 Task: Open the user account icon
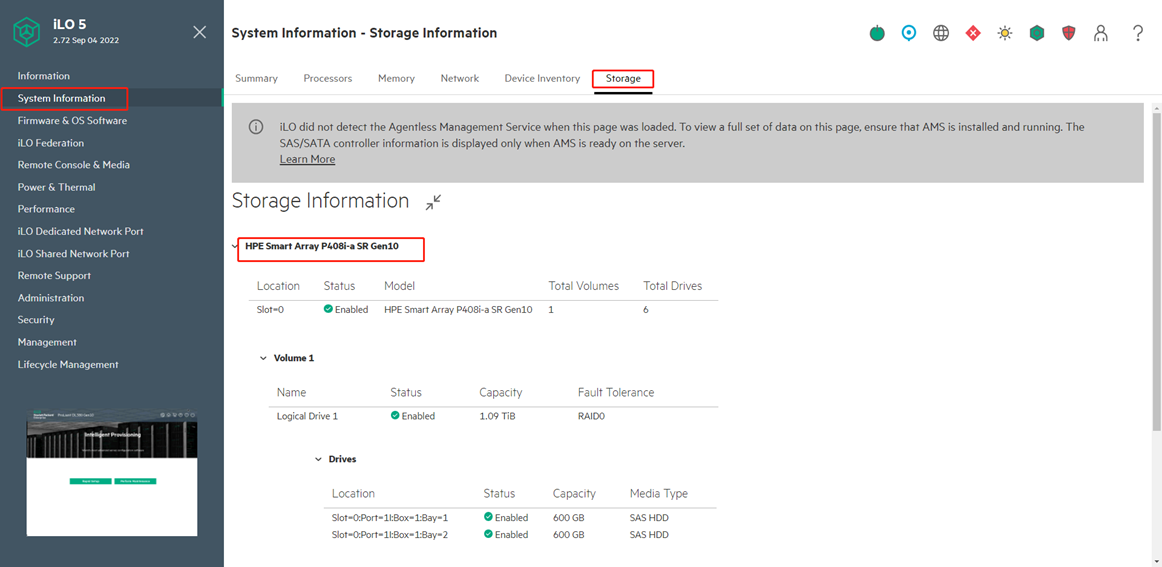click(1101, 33)
